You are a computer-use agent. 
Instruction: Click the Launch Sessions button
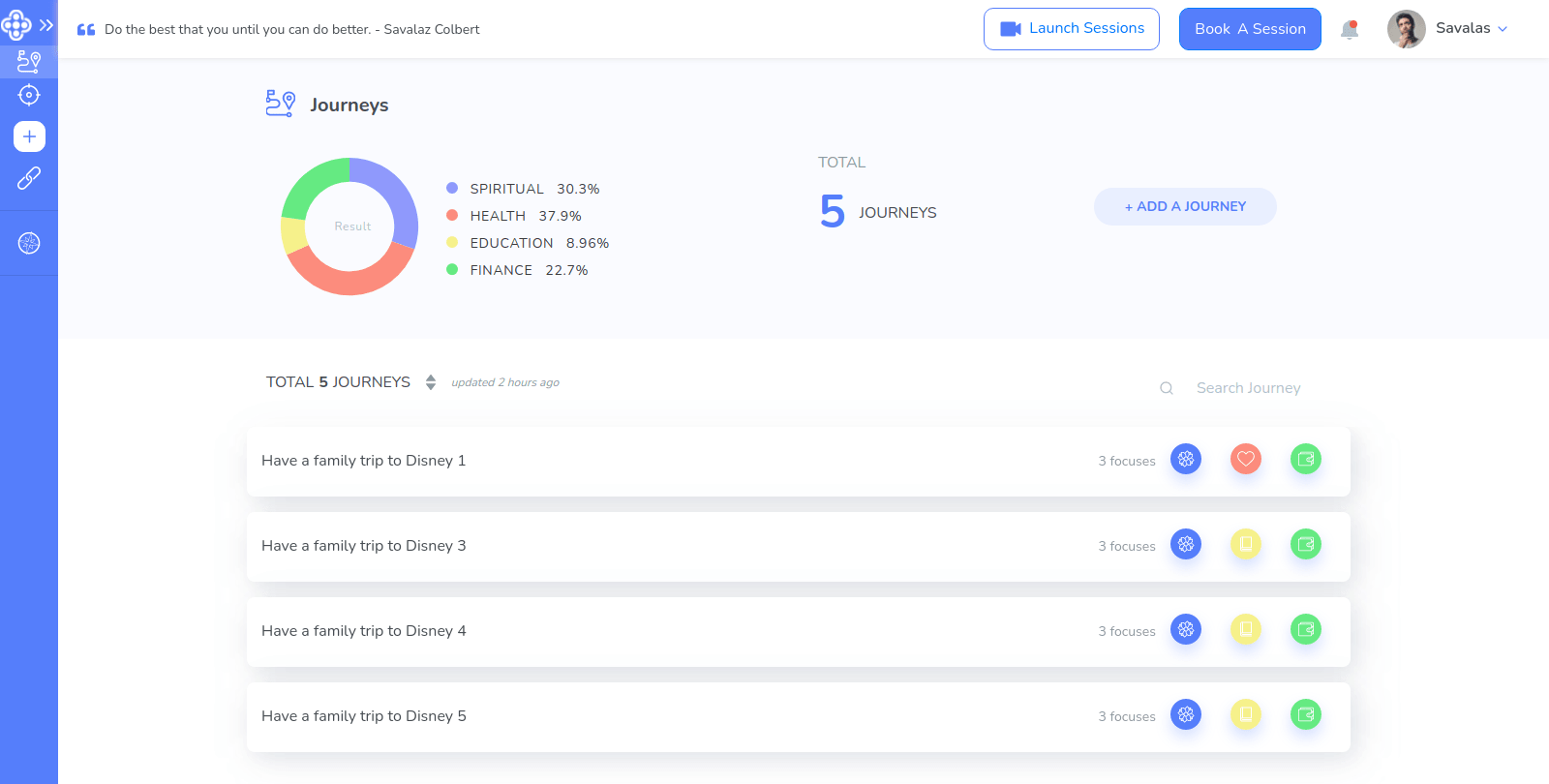coord(1071,29)
